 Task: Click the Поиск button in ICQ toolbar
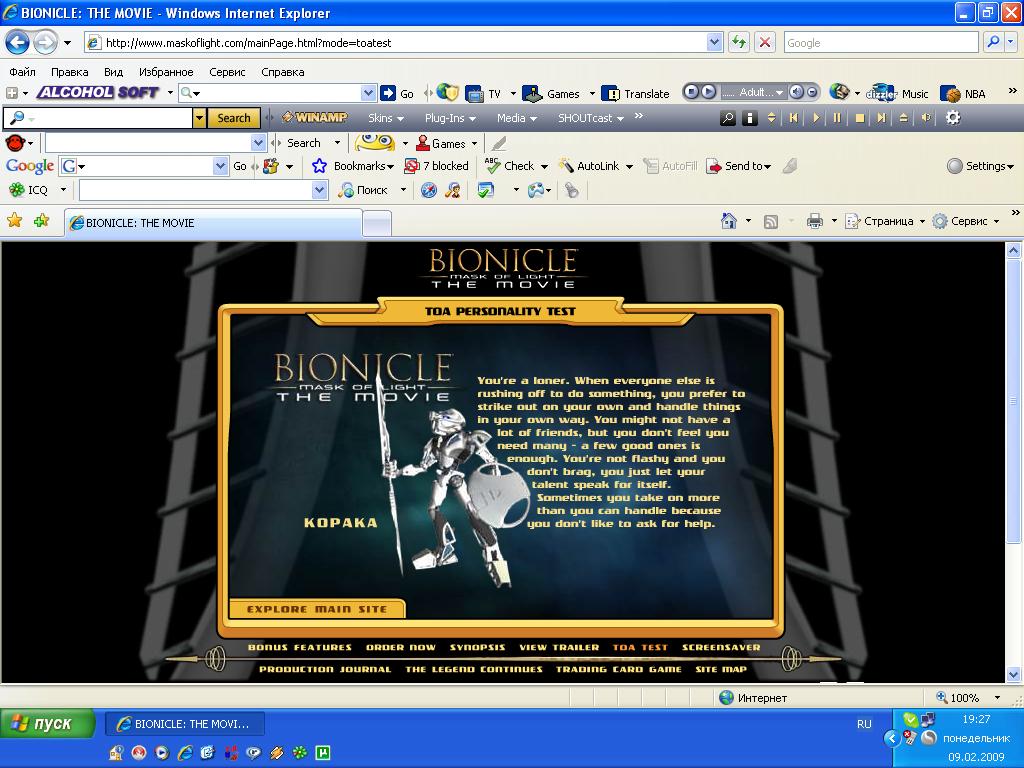tap(363, 190)
